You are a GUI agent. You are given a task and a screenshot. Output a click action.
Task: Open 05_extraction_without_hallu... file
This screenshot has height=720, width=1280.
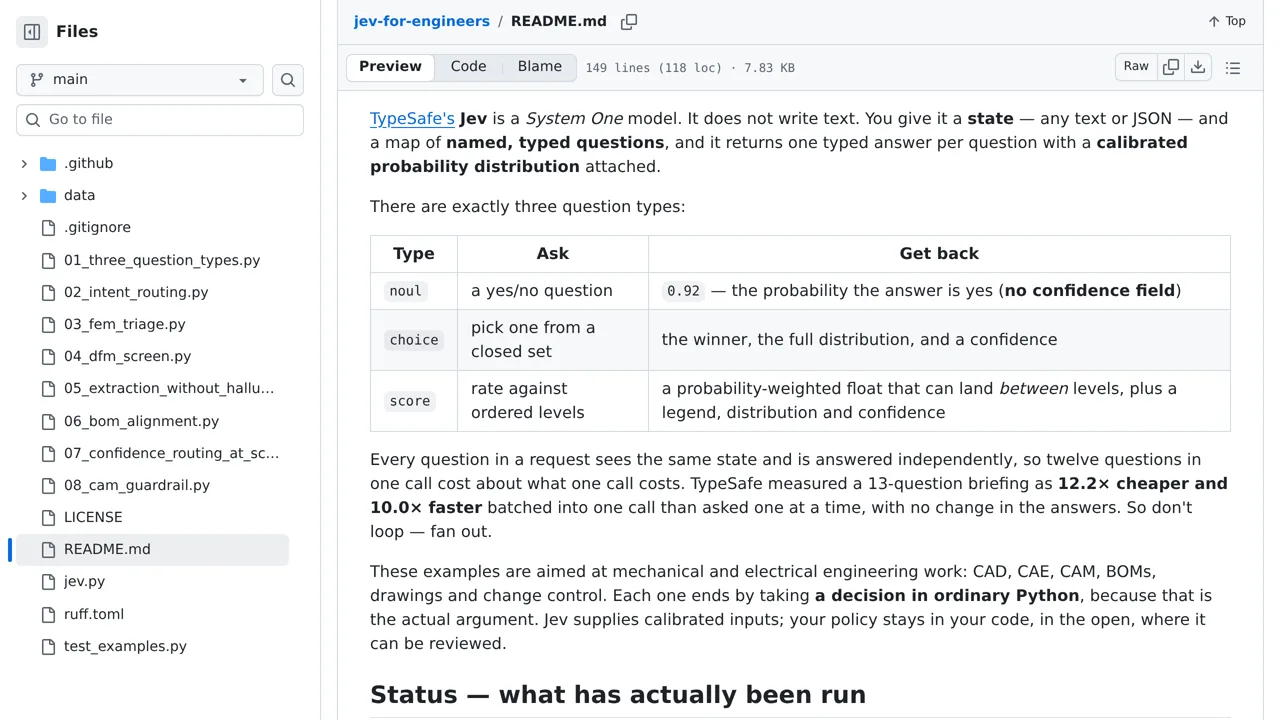169,388
